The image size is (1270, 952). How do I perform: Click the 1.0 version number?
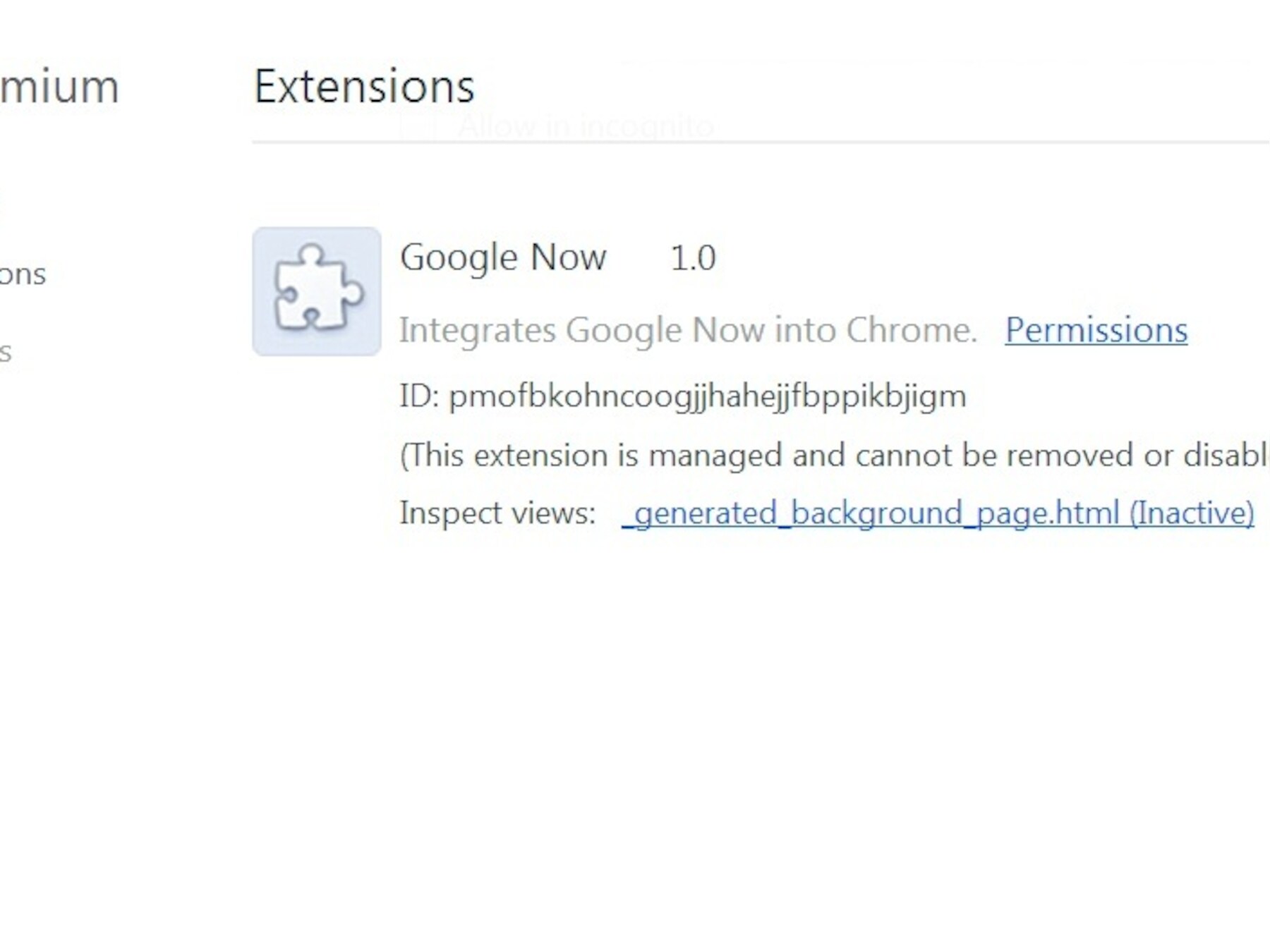tap(693, 257)
